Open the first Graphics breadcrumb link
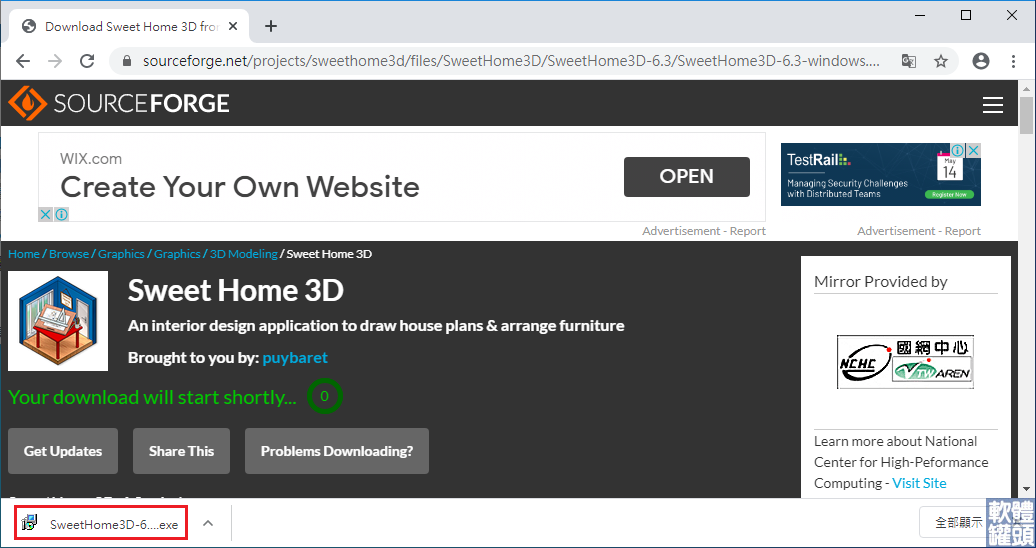 [x=121, y=254]
